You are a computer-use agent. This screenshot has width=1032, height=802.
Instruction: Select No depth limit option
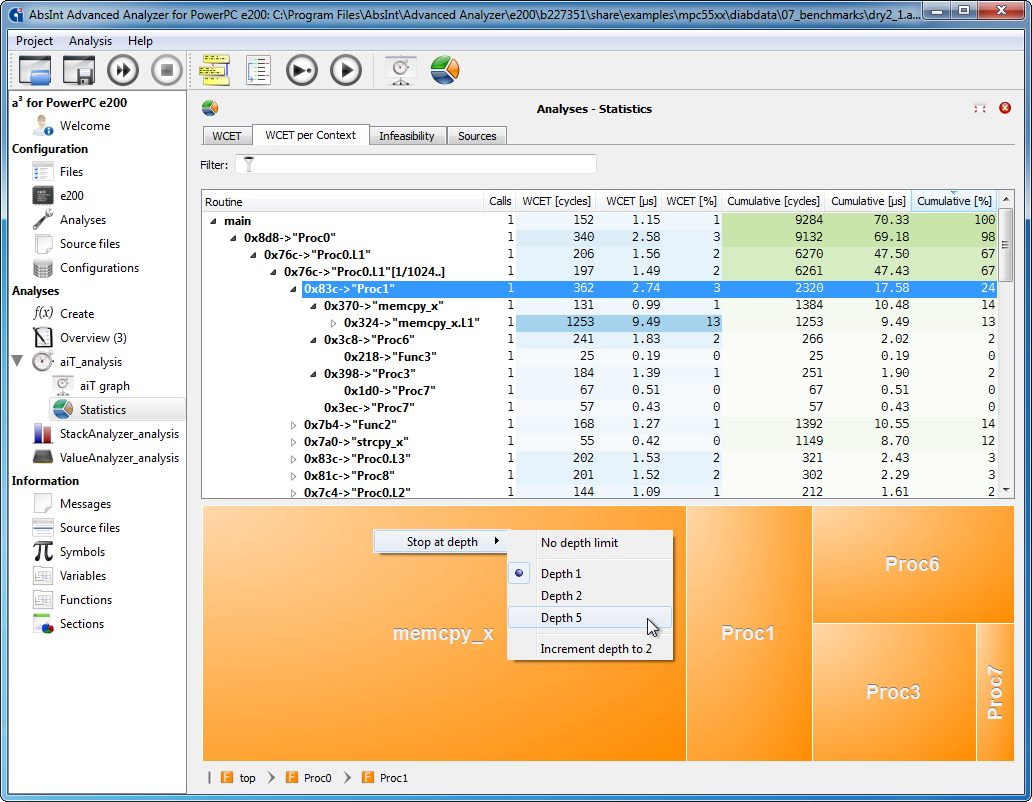coord(590,543)
